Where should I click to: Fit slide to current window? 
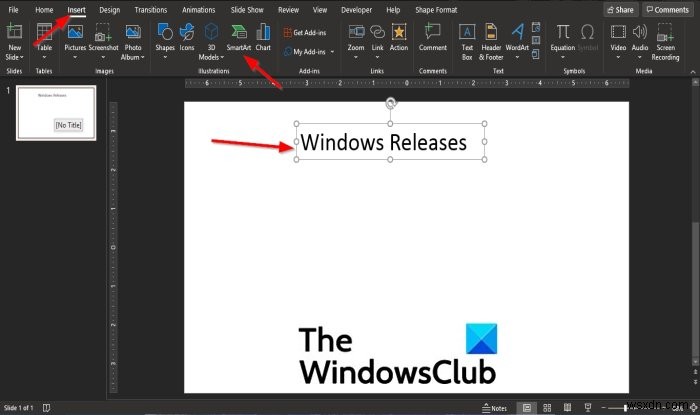[x=694, y=408]
